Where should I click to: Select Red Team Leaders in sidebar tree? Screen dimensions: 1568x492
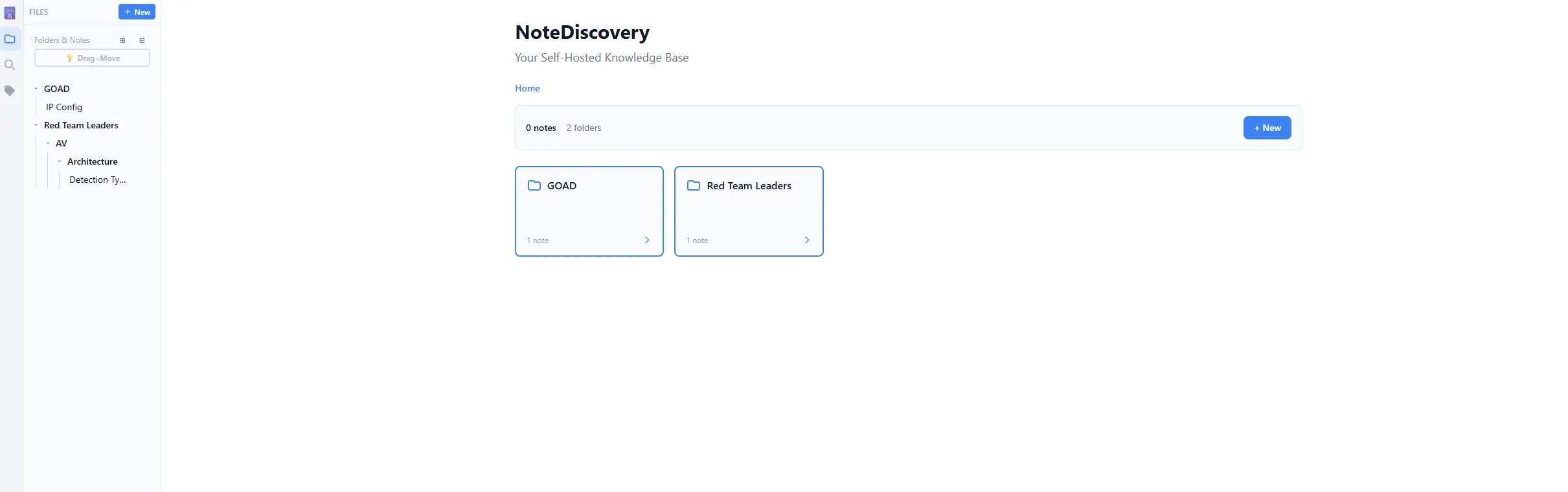(81, 125)
